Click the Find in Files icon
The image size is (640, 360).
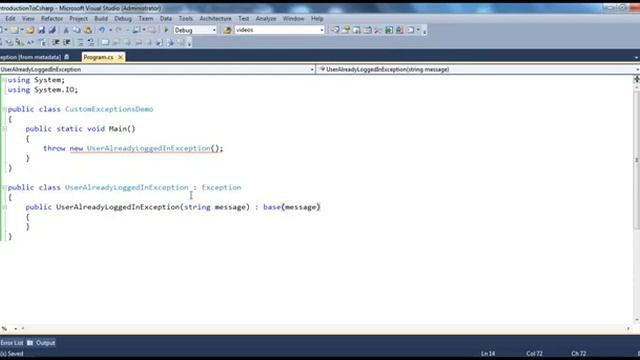[227, 30]
